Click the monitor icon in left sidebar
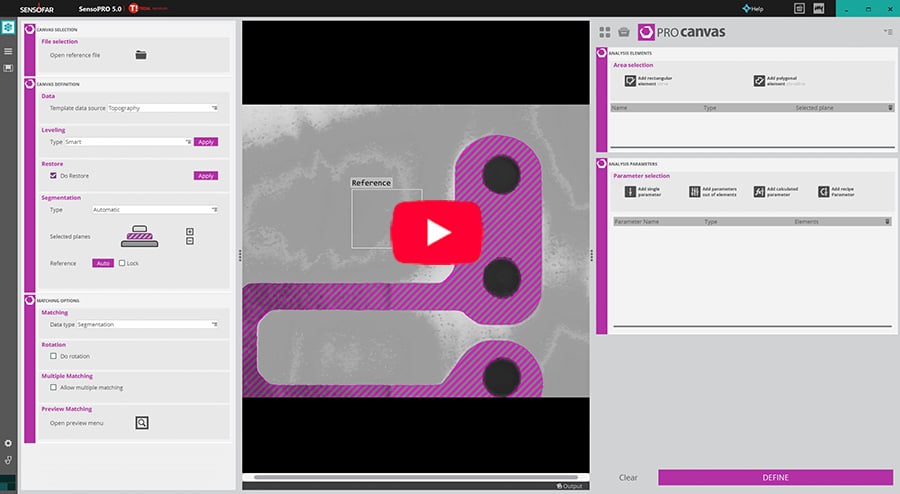The height and width of the screenshot is (494, 900). click(x=8, y=68)
